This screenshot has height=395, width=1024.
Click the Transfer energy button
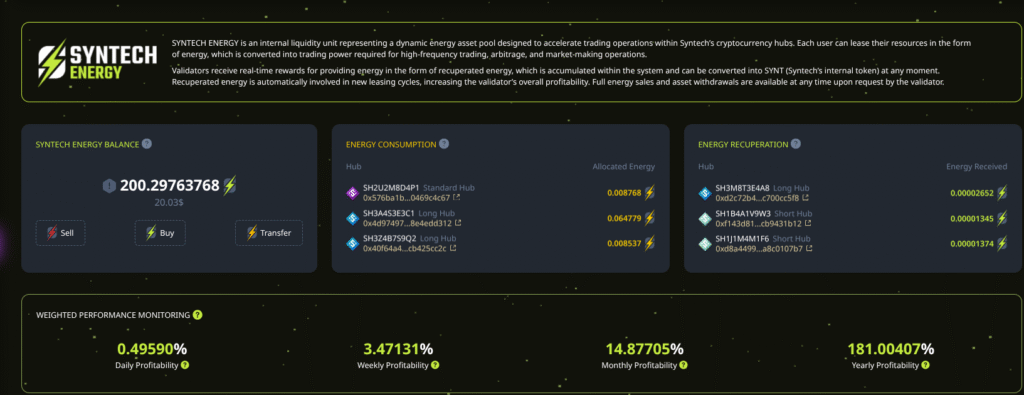pyautogui.click(x=269, y=232)
